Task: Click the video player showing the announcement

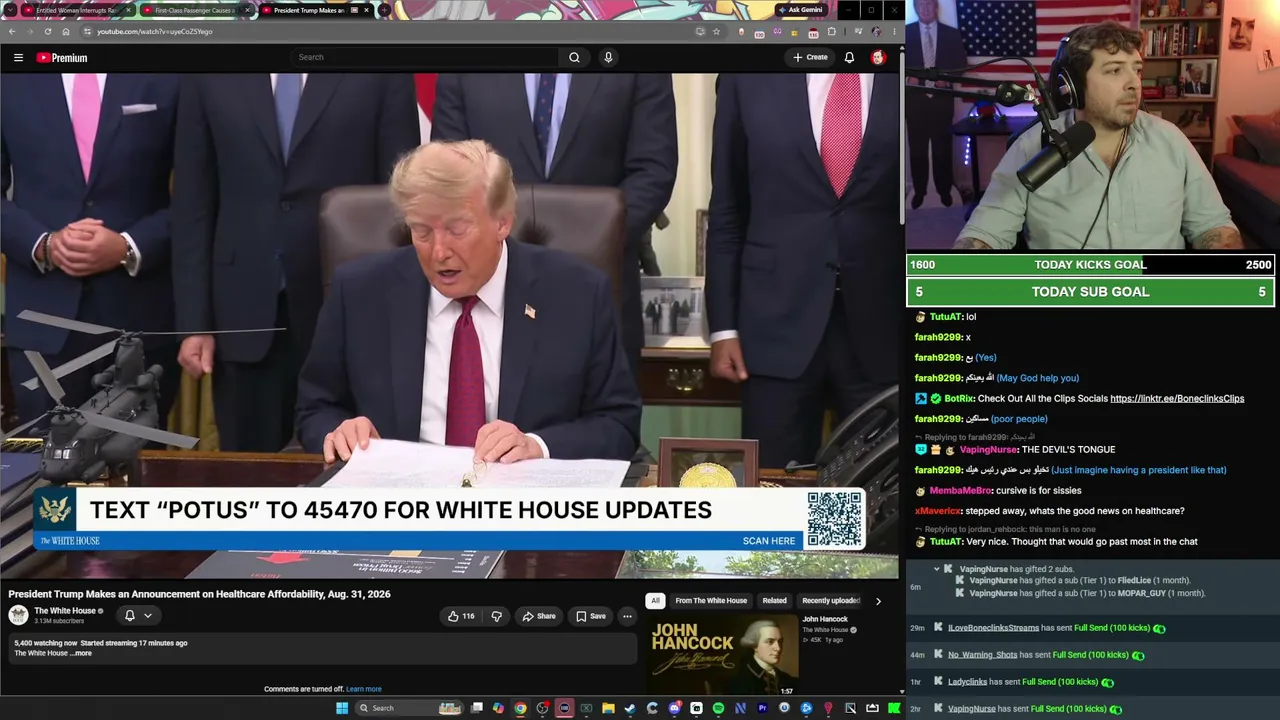Action: [450, 326]
